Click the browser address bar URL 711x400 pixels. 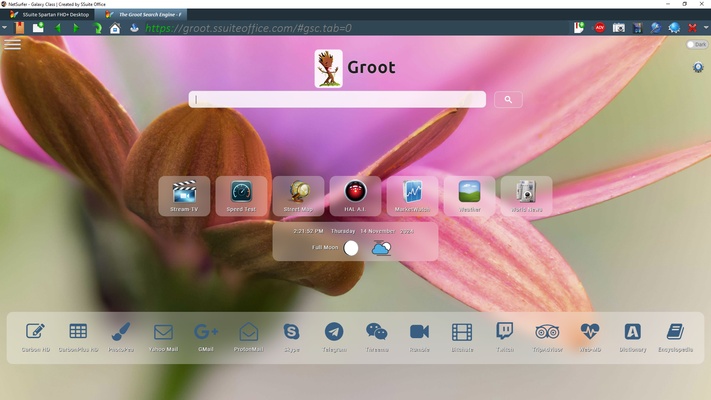[x=248, y=28]
